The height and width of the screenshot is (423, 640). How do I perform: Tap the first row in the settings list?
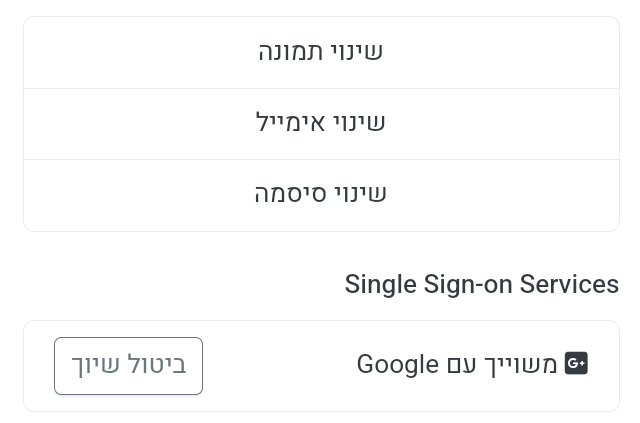pyautogui.click(x=321, y=52)
